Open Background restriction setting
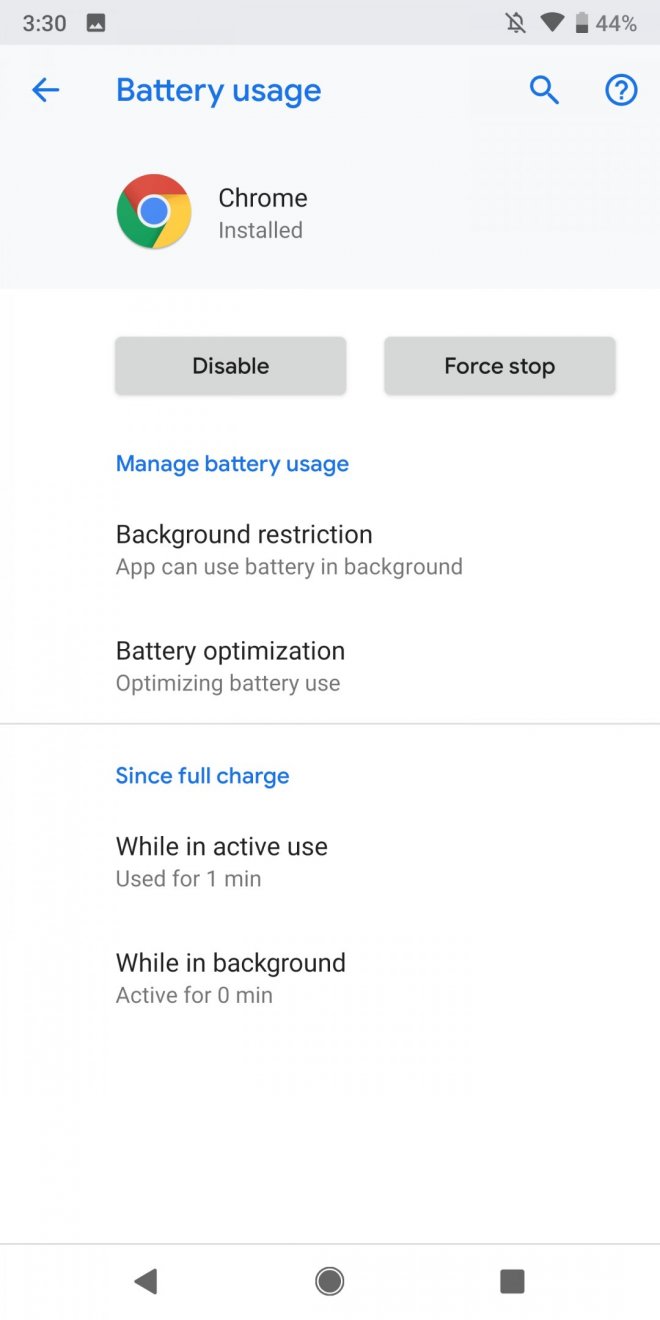Screen dimensions: 660x1320 (289, 549)
